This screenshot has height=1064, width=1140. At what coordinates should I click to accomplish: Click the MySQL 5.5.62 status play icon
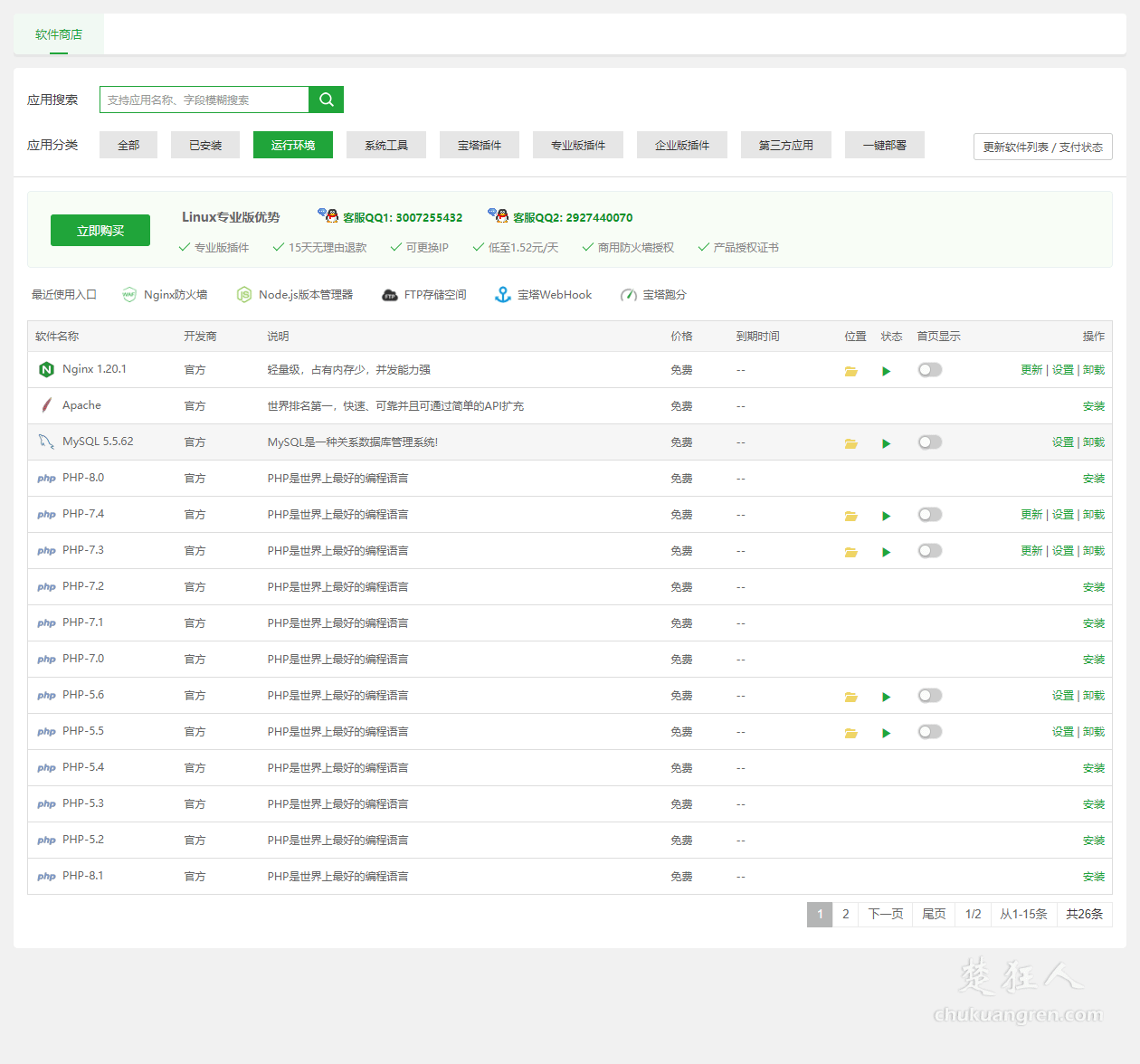[887, 443]
